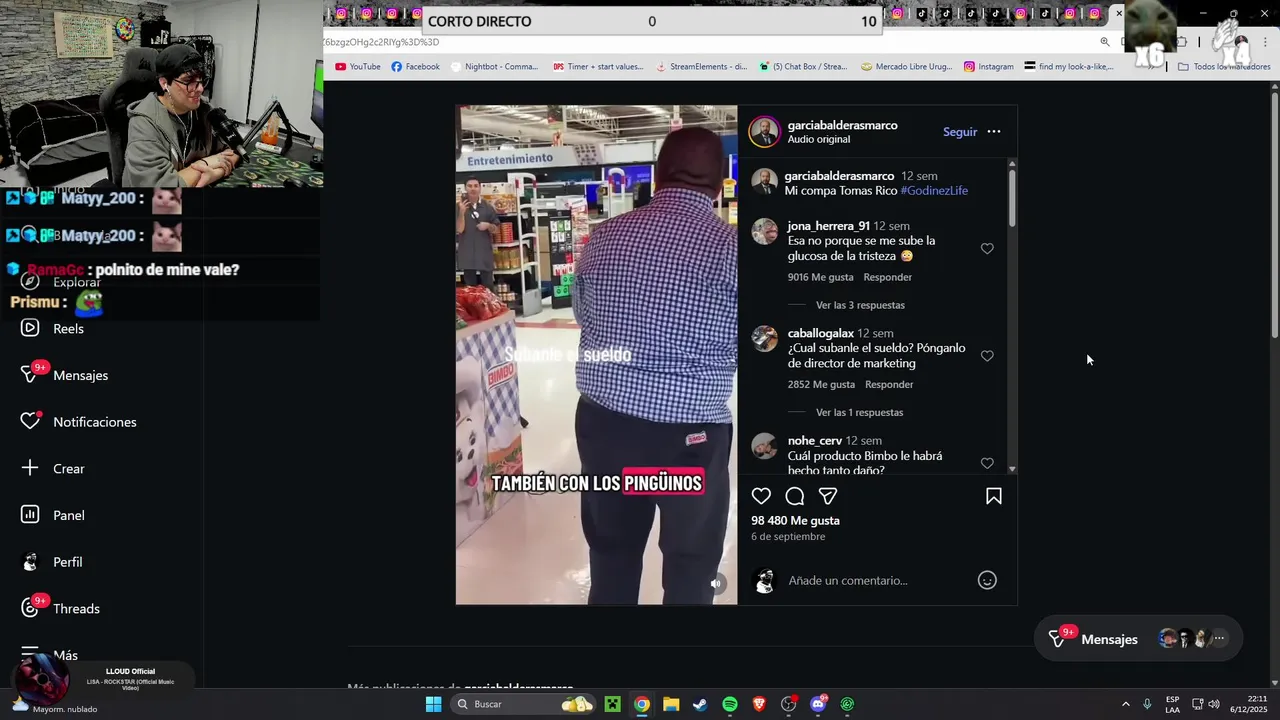View the 98 480 Me gusta list

click(795, 521)
